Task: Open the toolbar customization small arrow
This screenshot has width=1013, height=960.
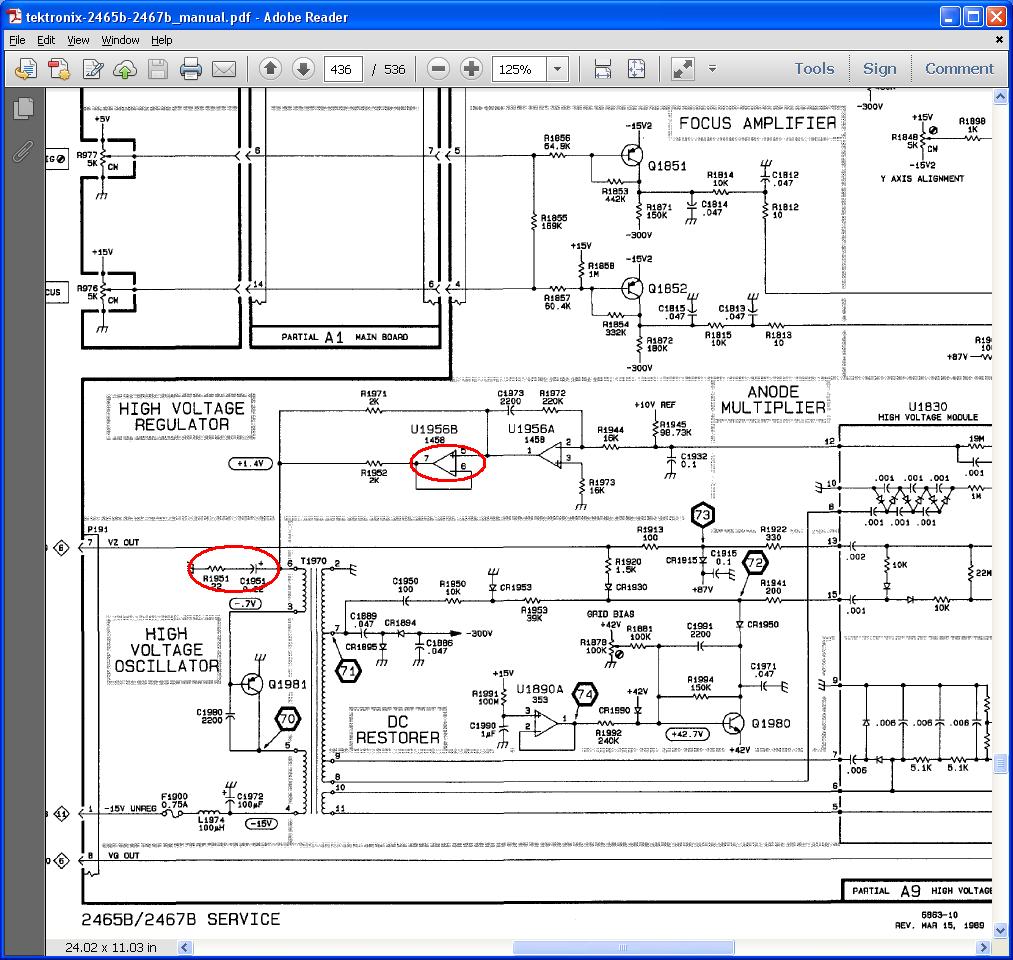Action: (712, 68)
